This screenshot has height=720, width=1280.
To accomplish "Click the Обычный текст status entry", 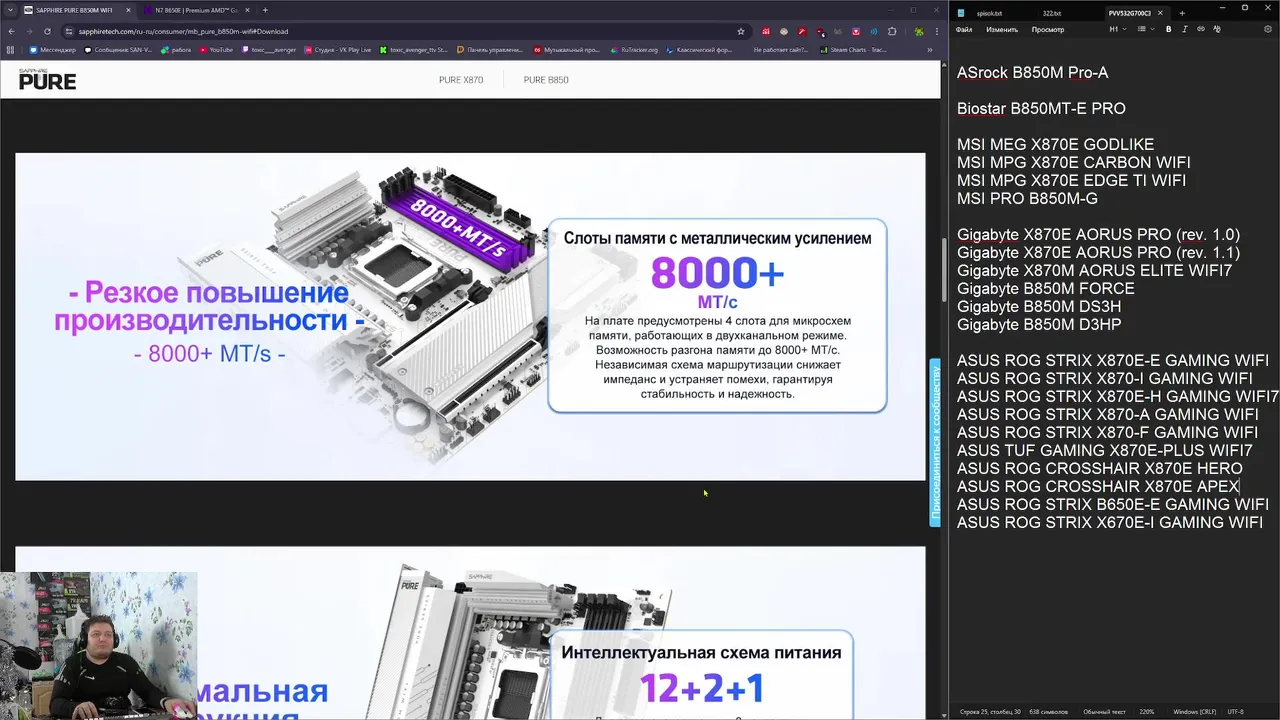I will 1104,712.
